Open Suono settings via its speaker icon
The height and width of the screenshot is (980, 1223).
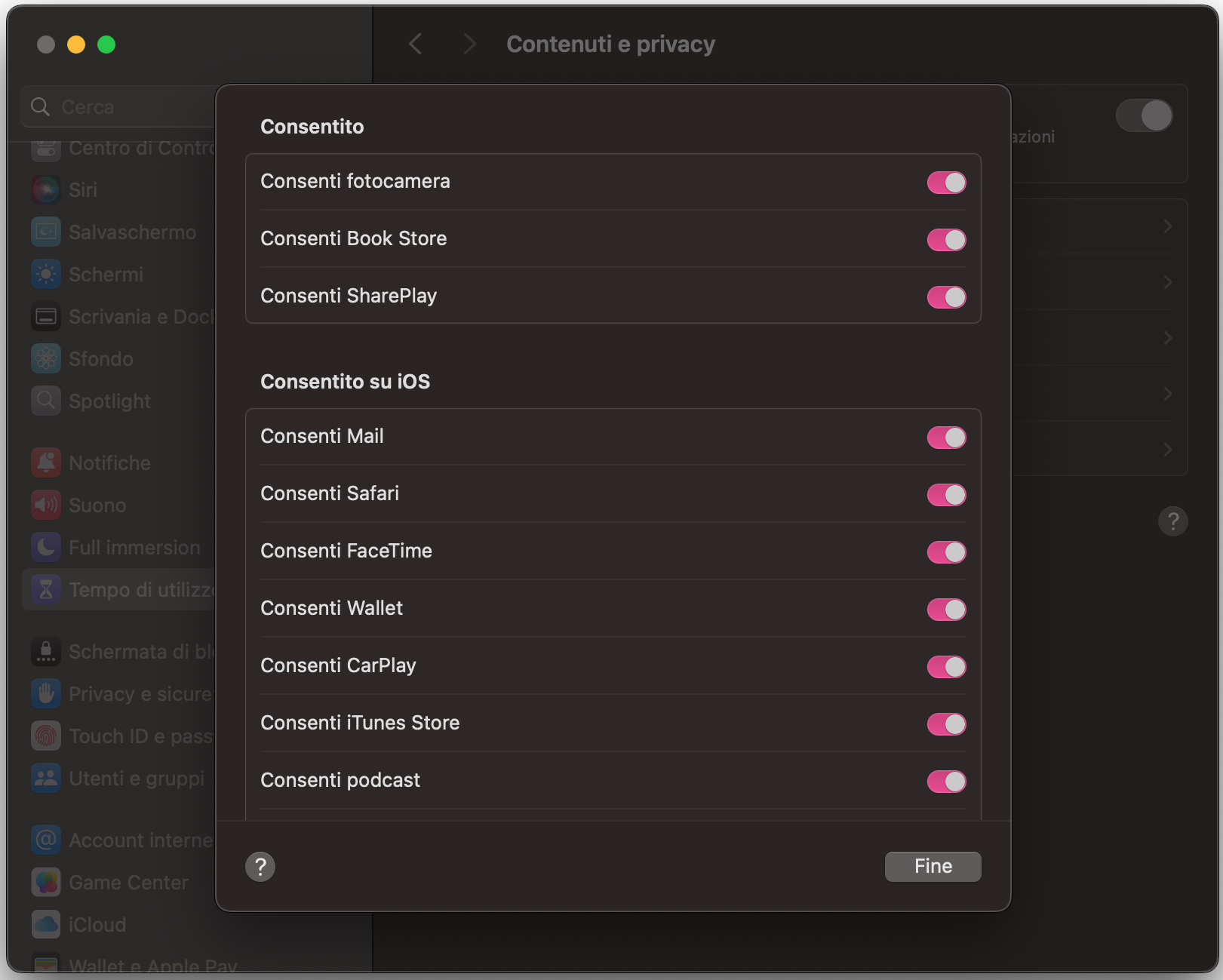point(45,505)
